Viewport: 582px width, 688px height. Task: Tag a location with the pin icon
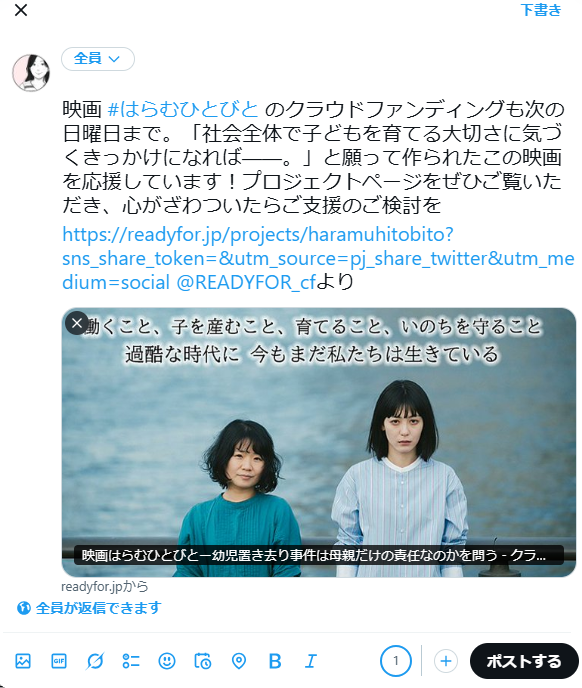[239, 660]
